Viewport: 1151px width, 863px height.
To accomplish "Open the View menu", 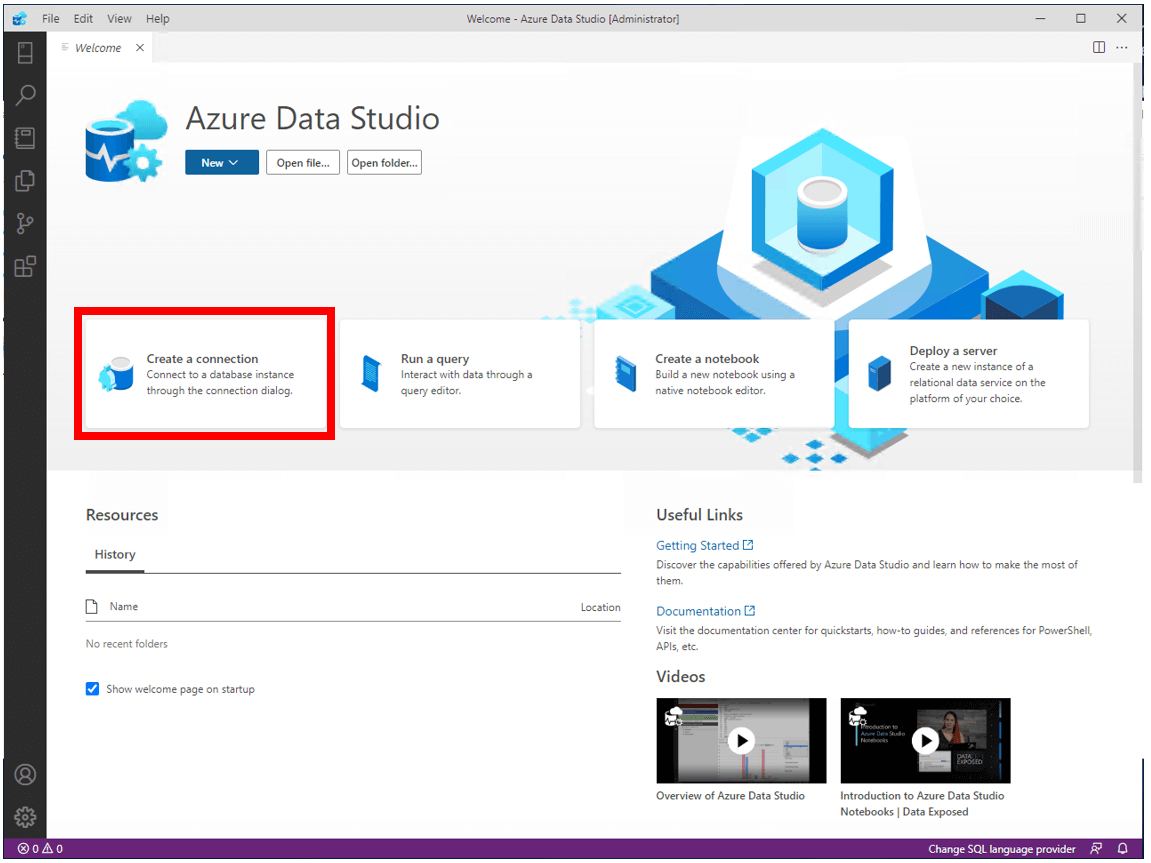I will [119, 19].
